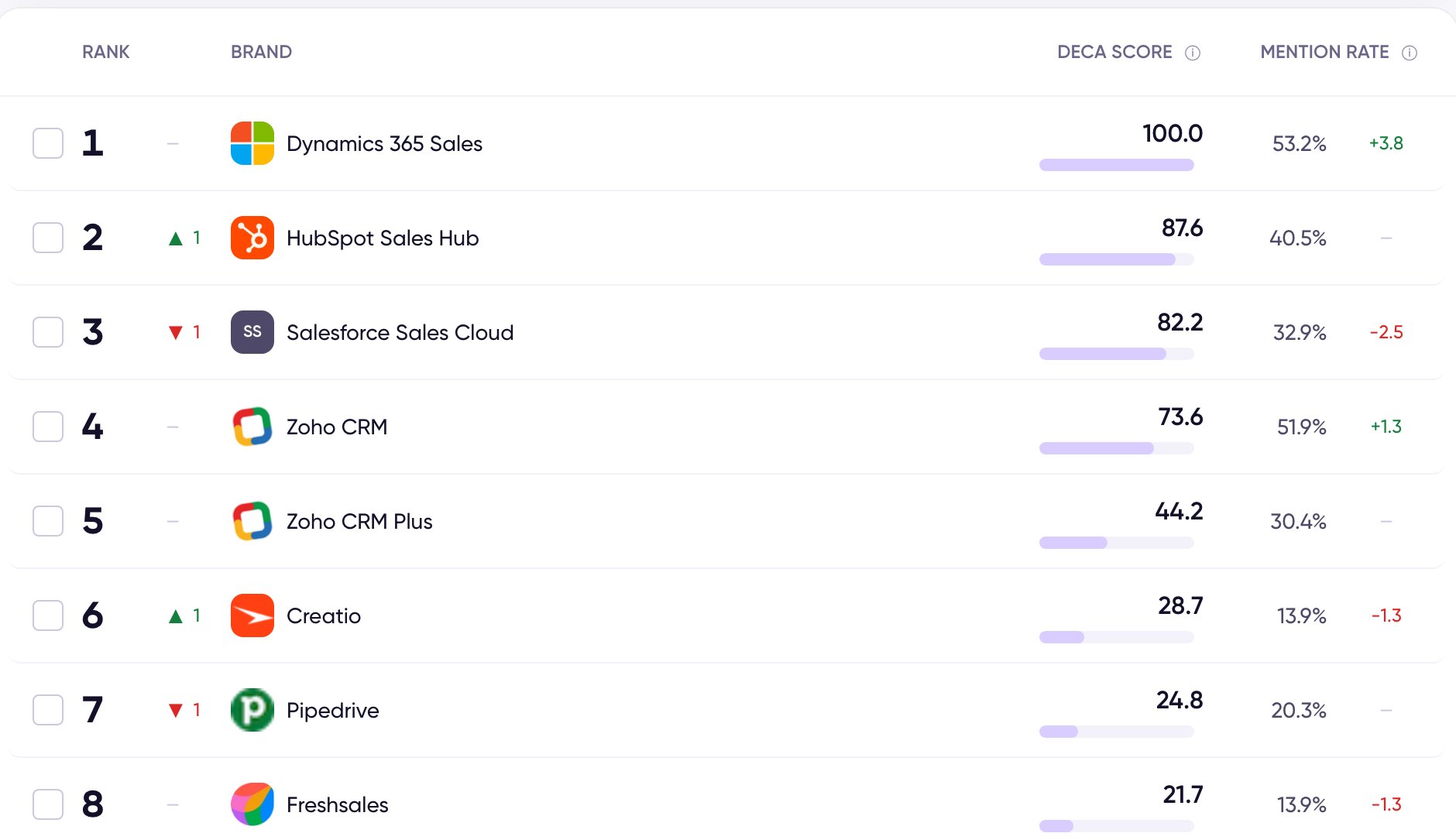
Task: Click the BRAND column header
Action: click(x=261, y=52)
